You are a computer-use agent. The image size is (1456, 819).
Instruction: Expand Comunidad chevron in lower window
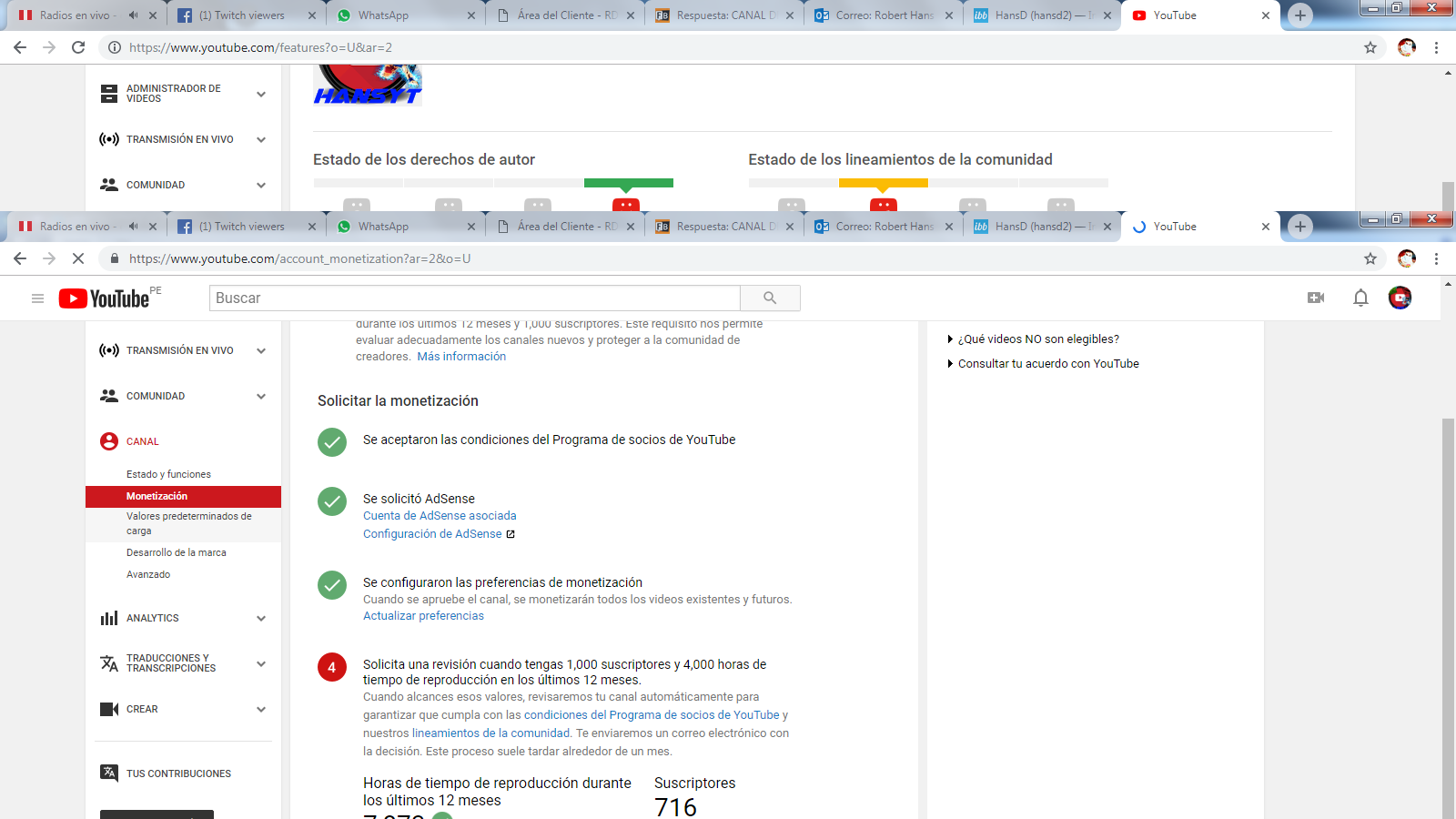261,396
